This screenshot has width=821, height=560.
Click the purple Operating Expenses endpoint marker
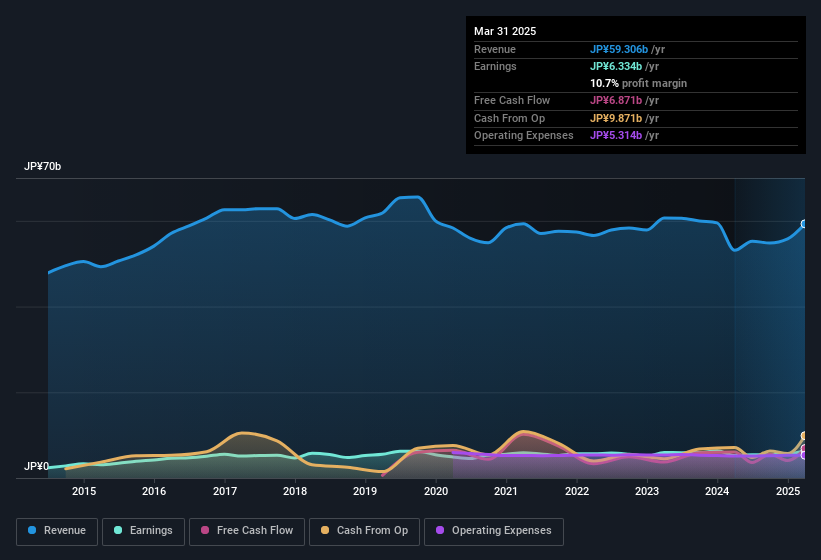tap(804, 455)
